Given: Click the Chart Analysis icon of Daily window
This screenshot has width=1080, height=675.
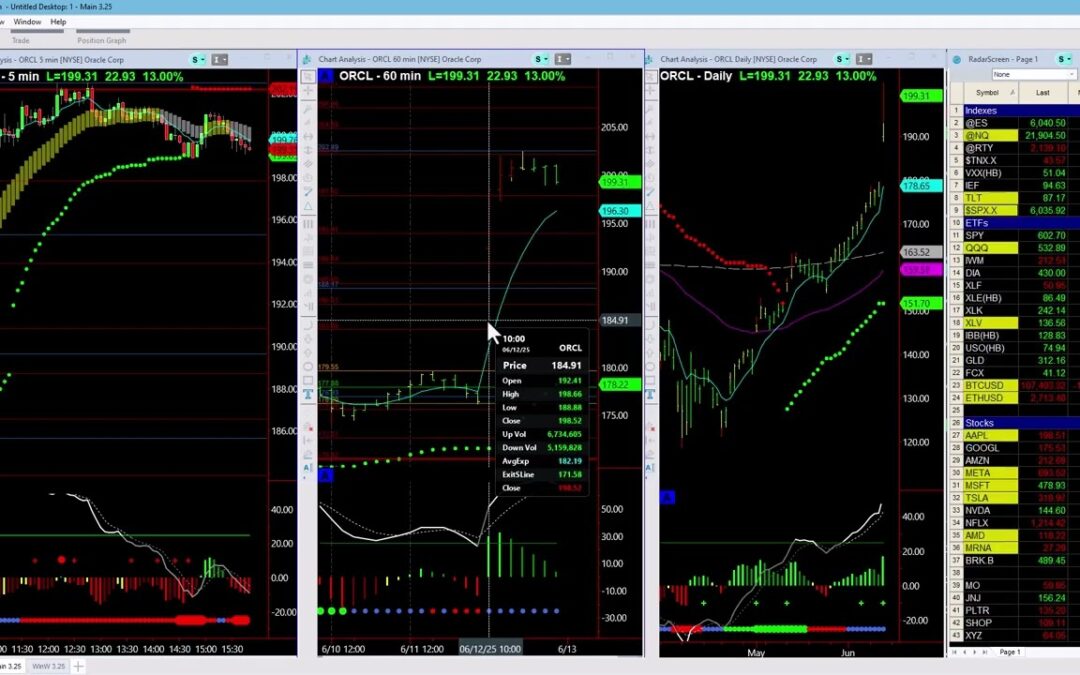Looking at the screenshot, I should 650,59.
